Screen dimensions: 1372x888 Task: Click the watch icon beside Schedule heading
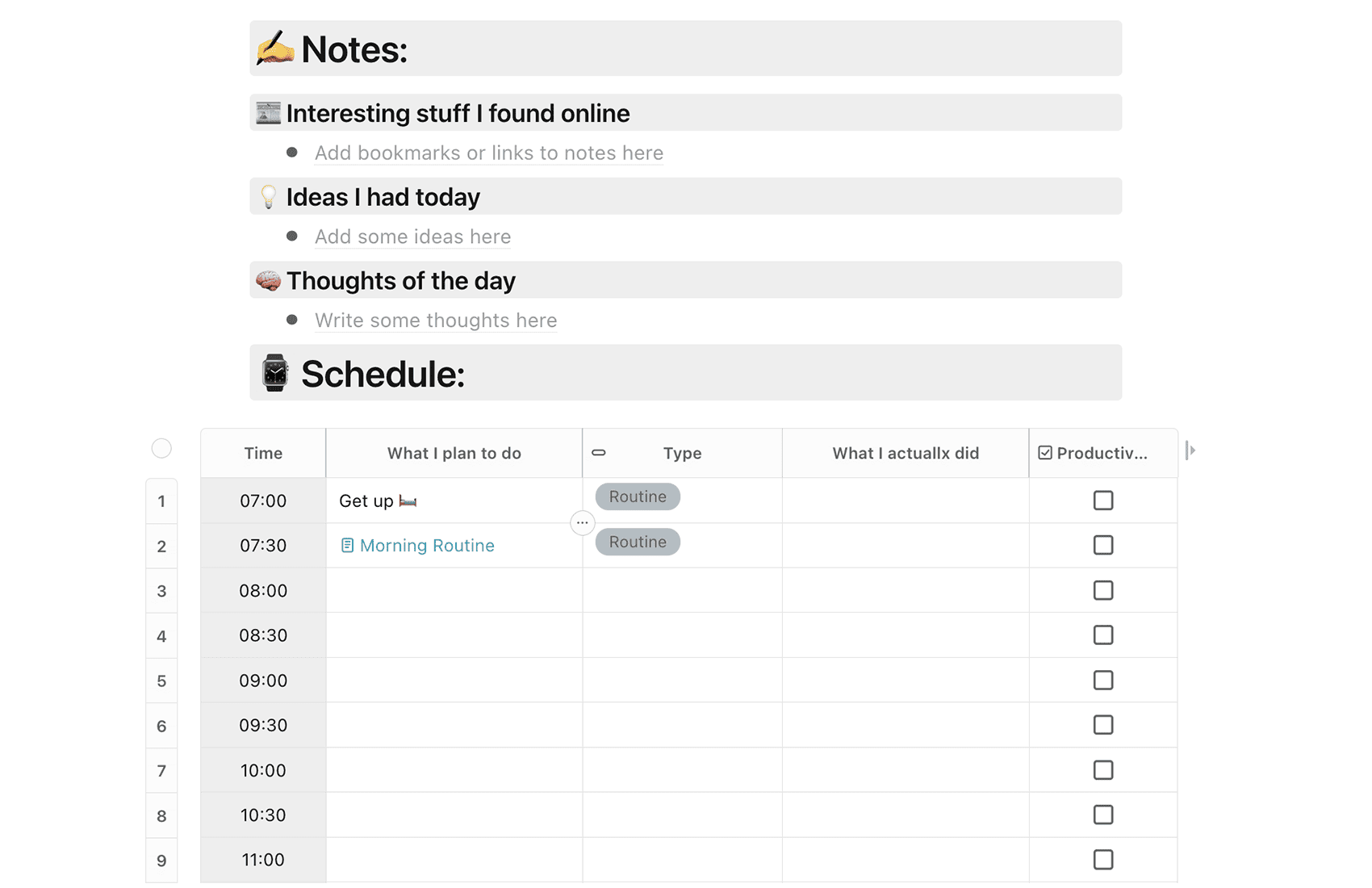[x=274, y=373]
